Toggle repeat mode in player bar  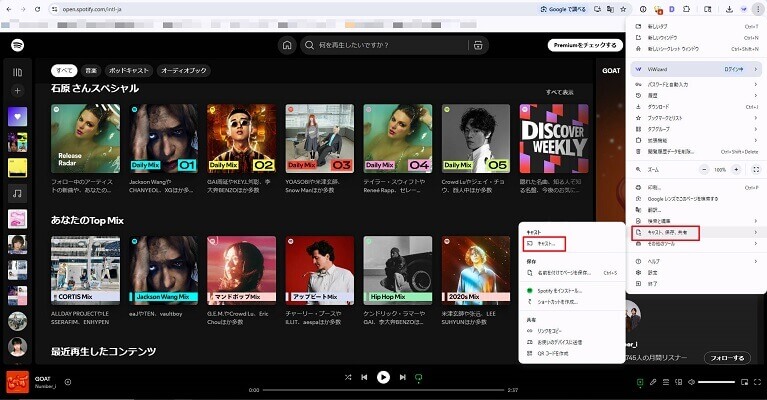[419, 377]
